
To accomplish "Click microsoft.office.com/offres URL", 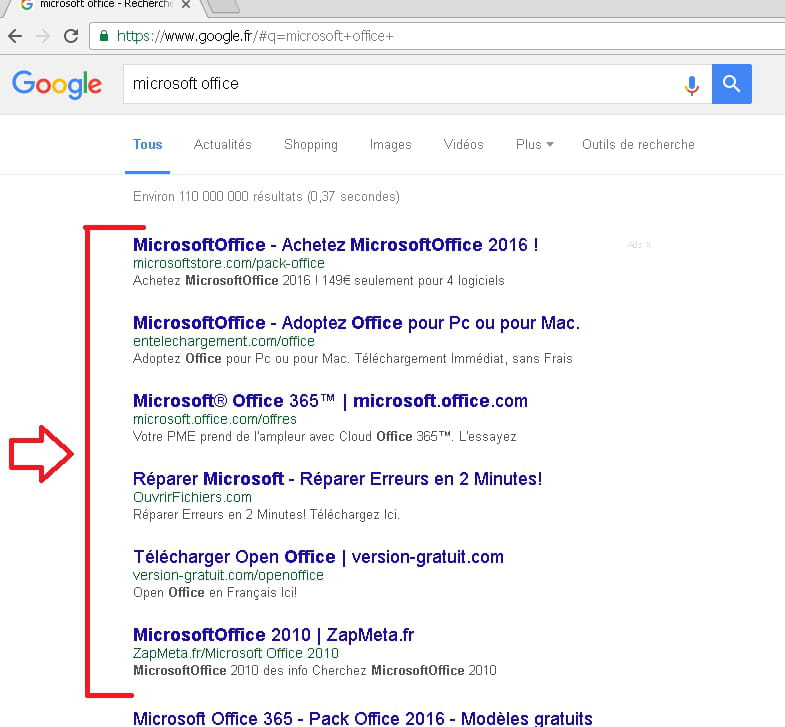I will click(214, 419).
